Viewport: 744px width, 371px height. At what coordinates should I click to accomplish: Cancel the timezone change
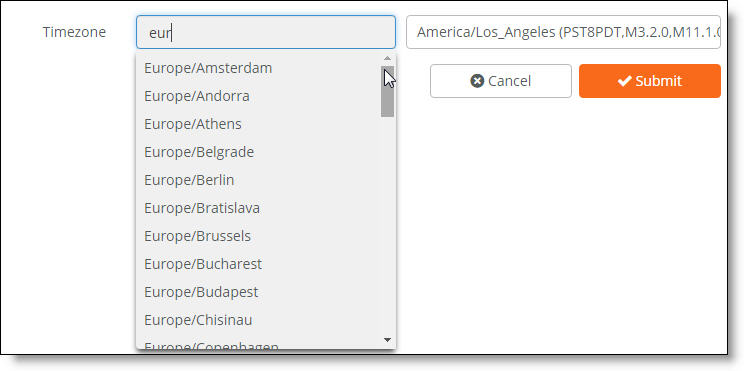501,81
